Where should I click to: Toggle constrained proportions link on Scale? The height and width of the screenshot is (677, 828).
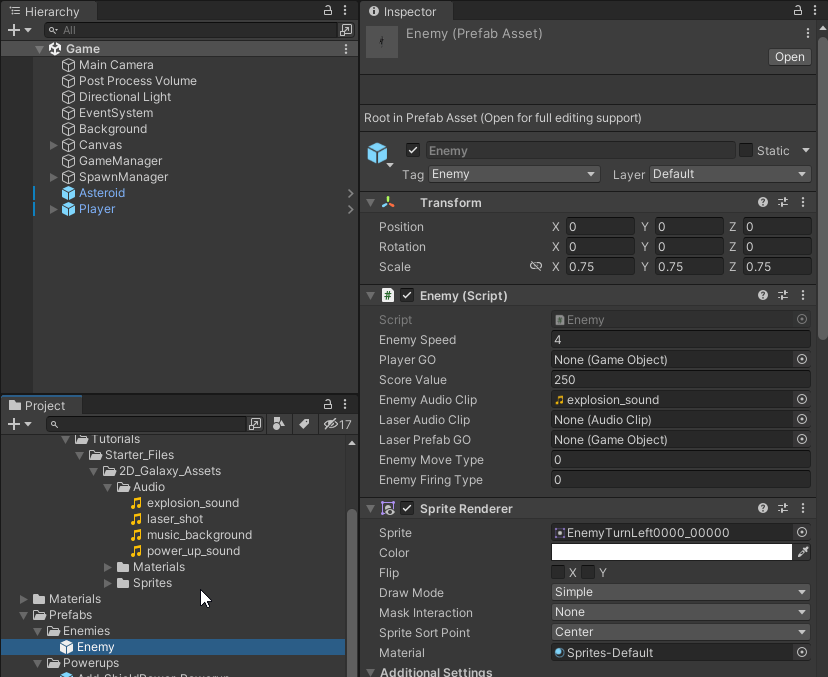pos(535,266)
